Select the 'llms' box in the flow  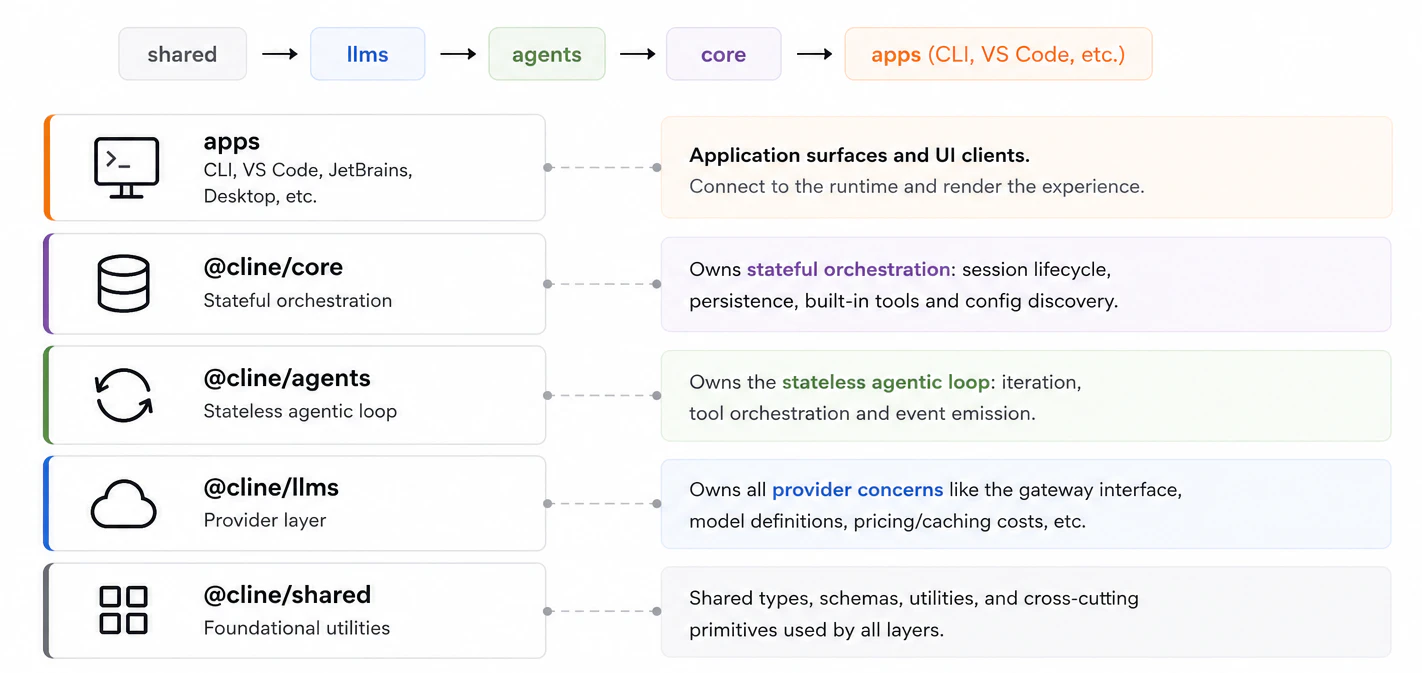(x=367, y=54)
